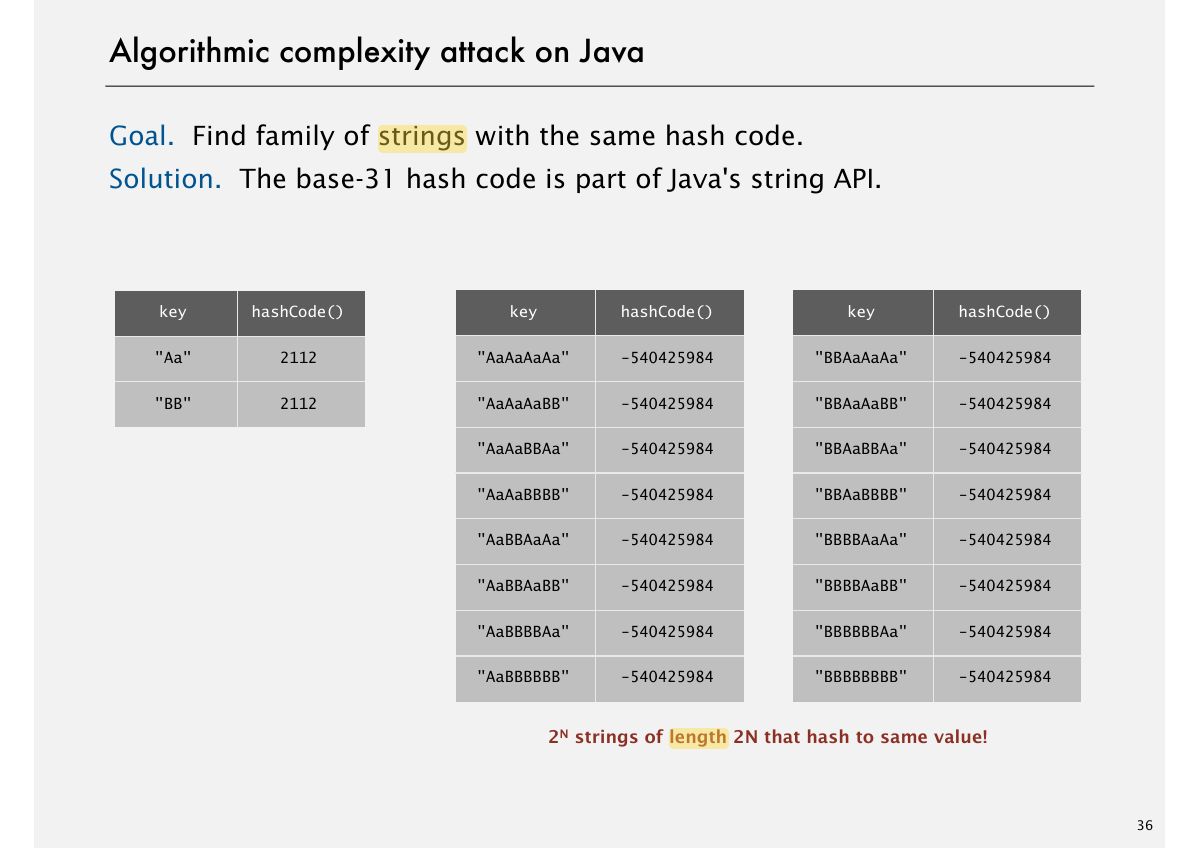Click the hash value beside "BBAaBBBB"
This screenshot has width=1200, height=849.
[x=1007, y=495]
